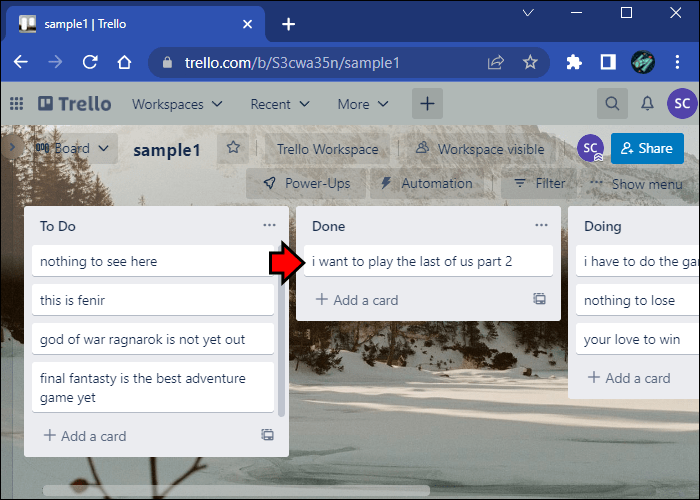700x500 pixels.
Task: Open card 'your love to win'
Action: [638, 339]
